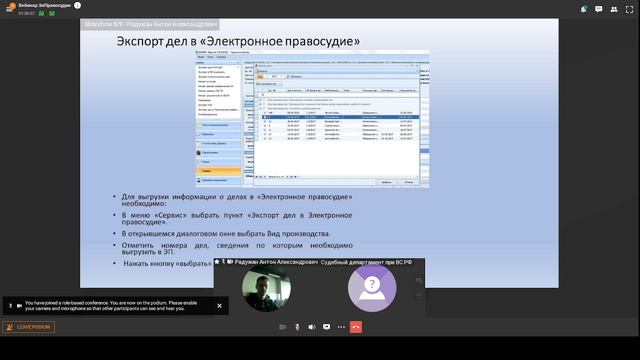
Task: Open the chat panel from top bar
Action: click(598, 9)
